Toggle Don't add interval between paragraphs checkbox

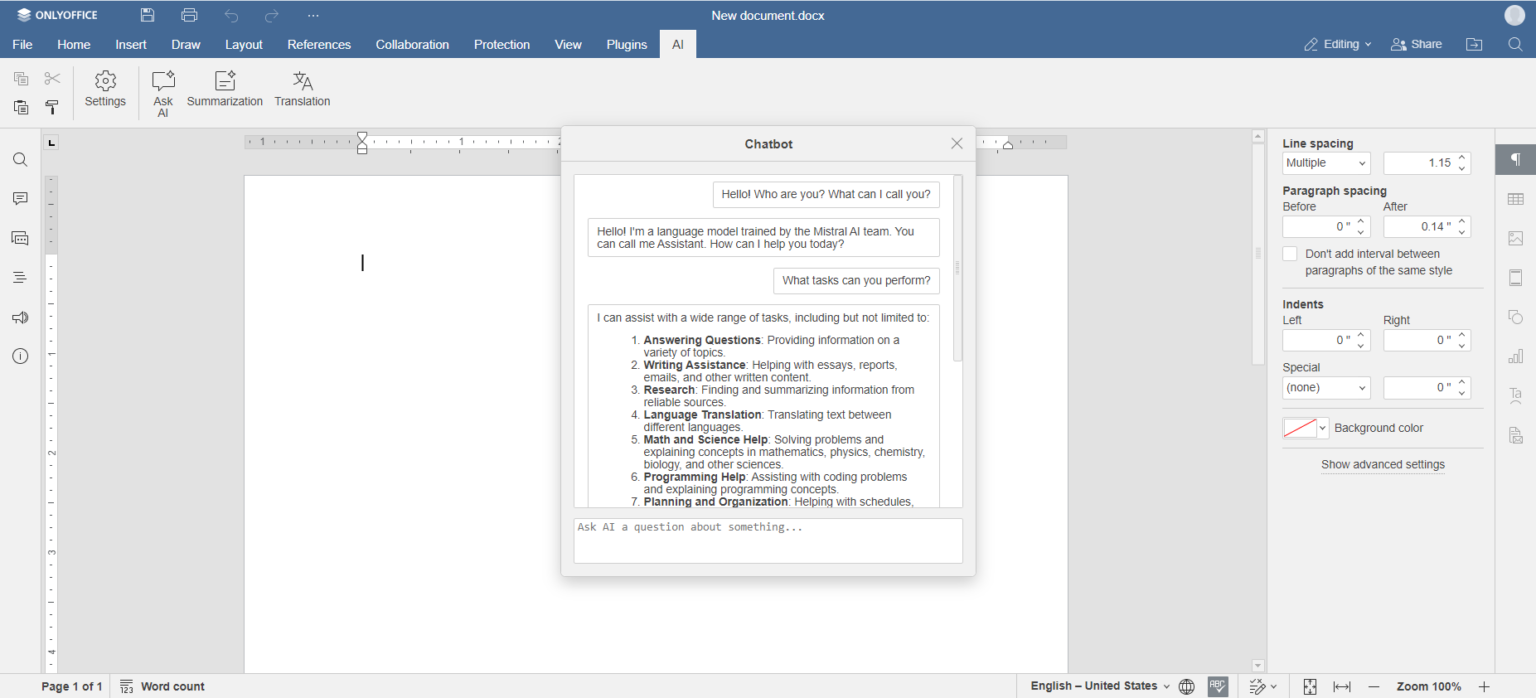pyautogui.click(x=1290, y=253)
